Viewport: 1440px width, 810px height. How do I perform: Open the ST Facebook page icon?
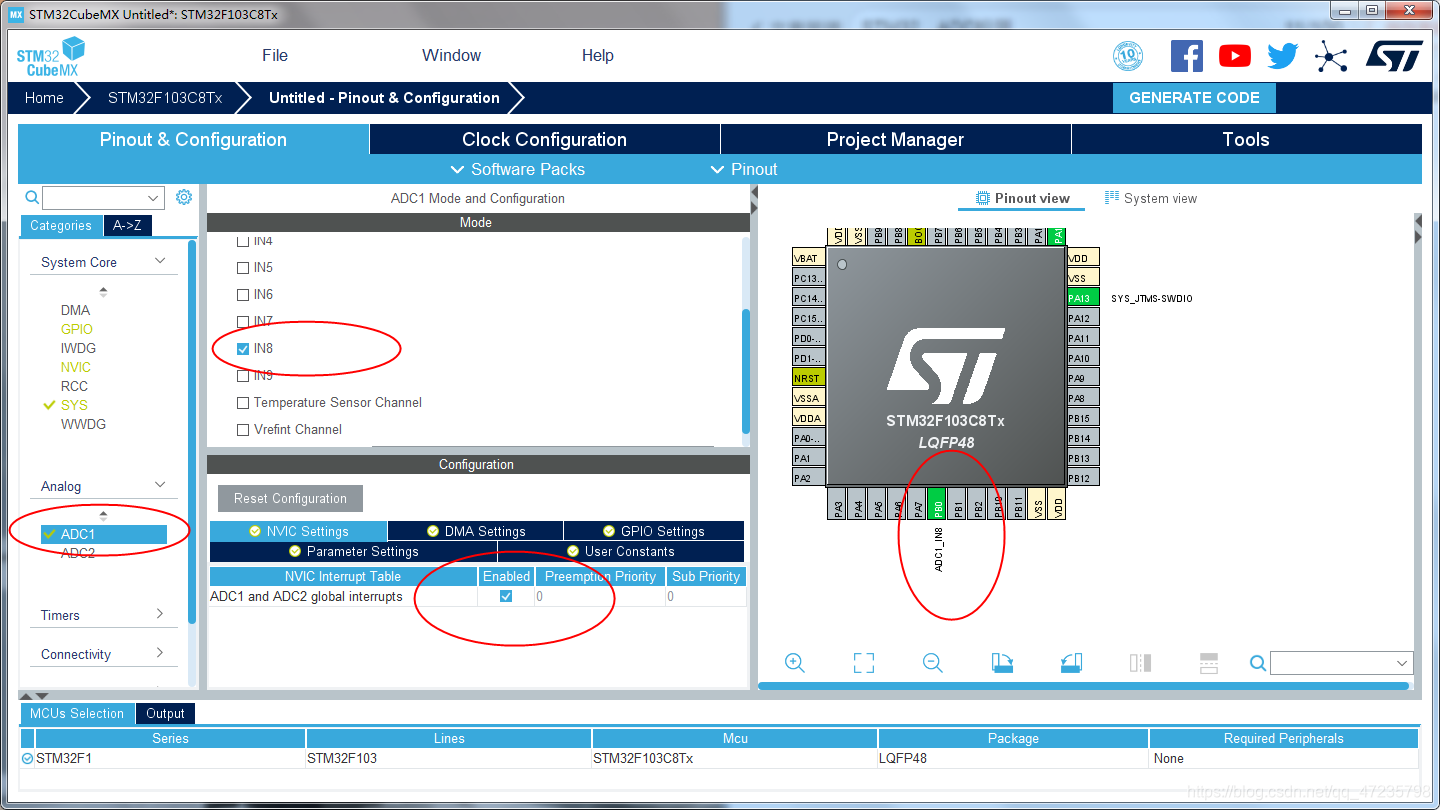coord(1187,56)
